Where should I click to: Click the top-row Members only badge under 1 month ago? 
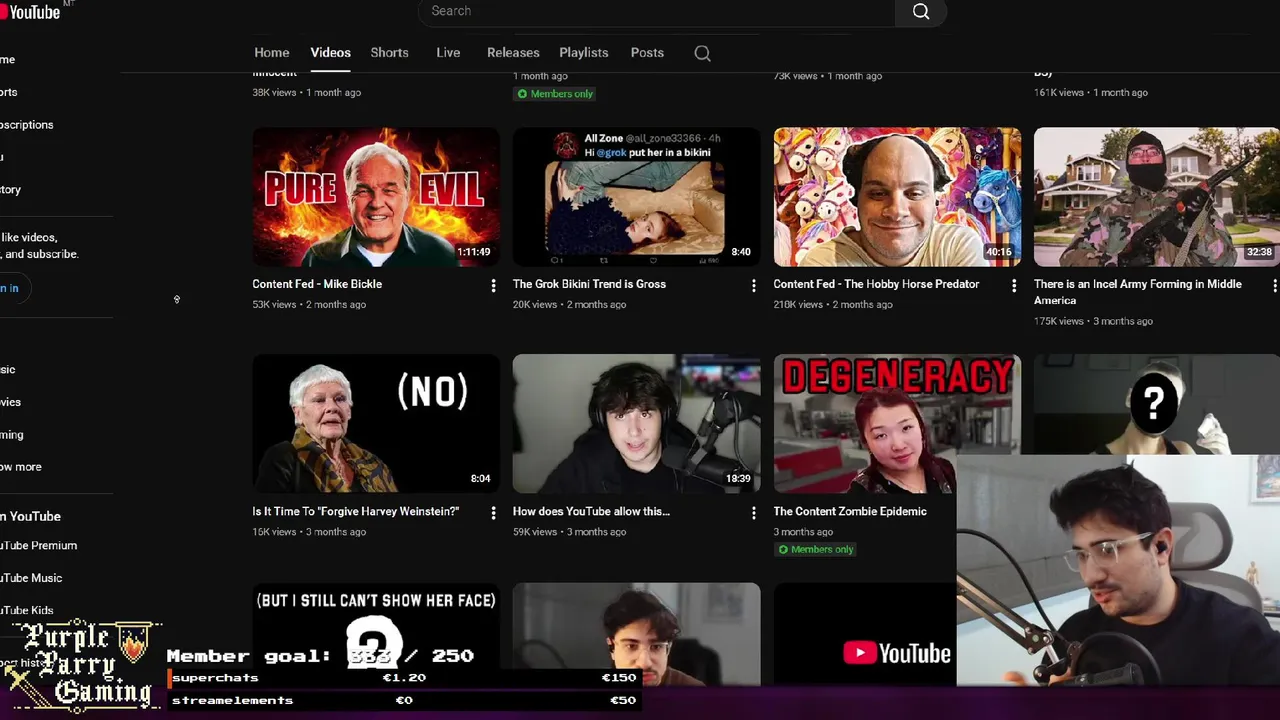point(555,94)
